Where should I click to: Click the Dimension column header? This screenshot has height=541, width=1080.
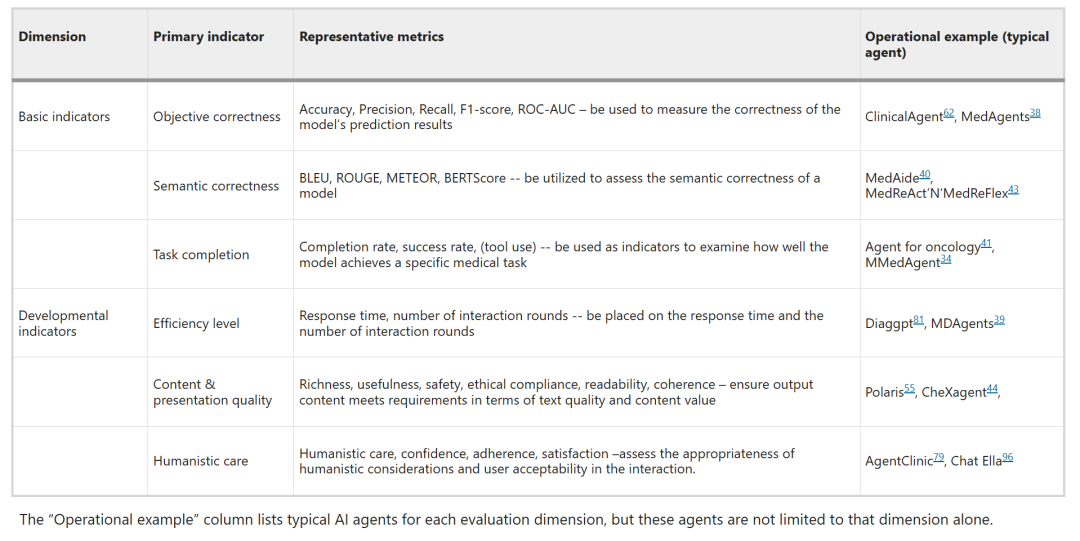[x=52, y=37]
